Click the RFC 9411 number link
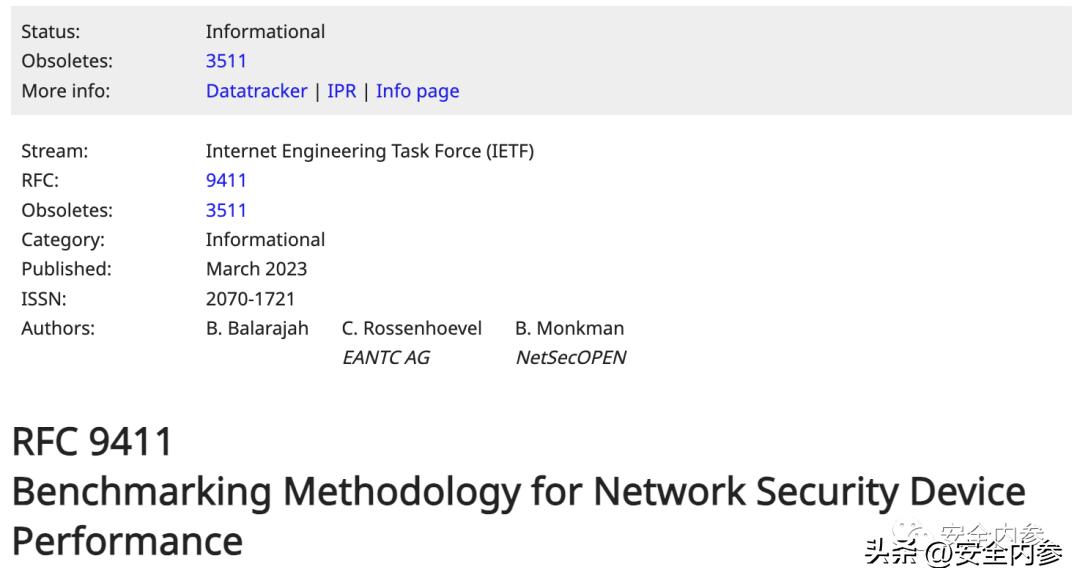 226,180
